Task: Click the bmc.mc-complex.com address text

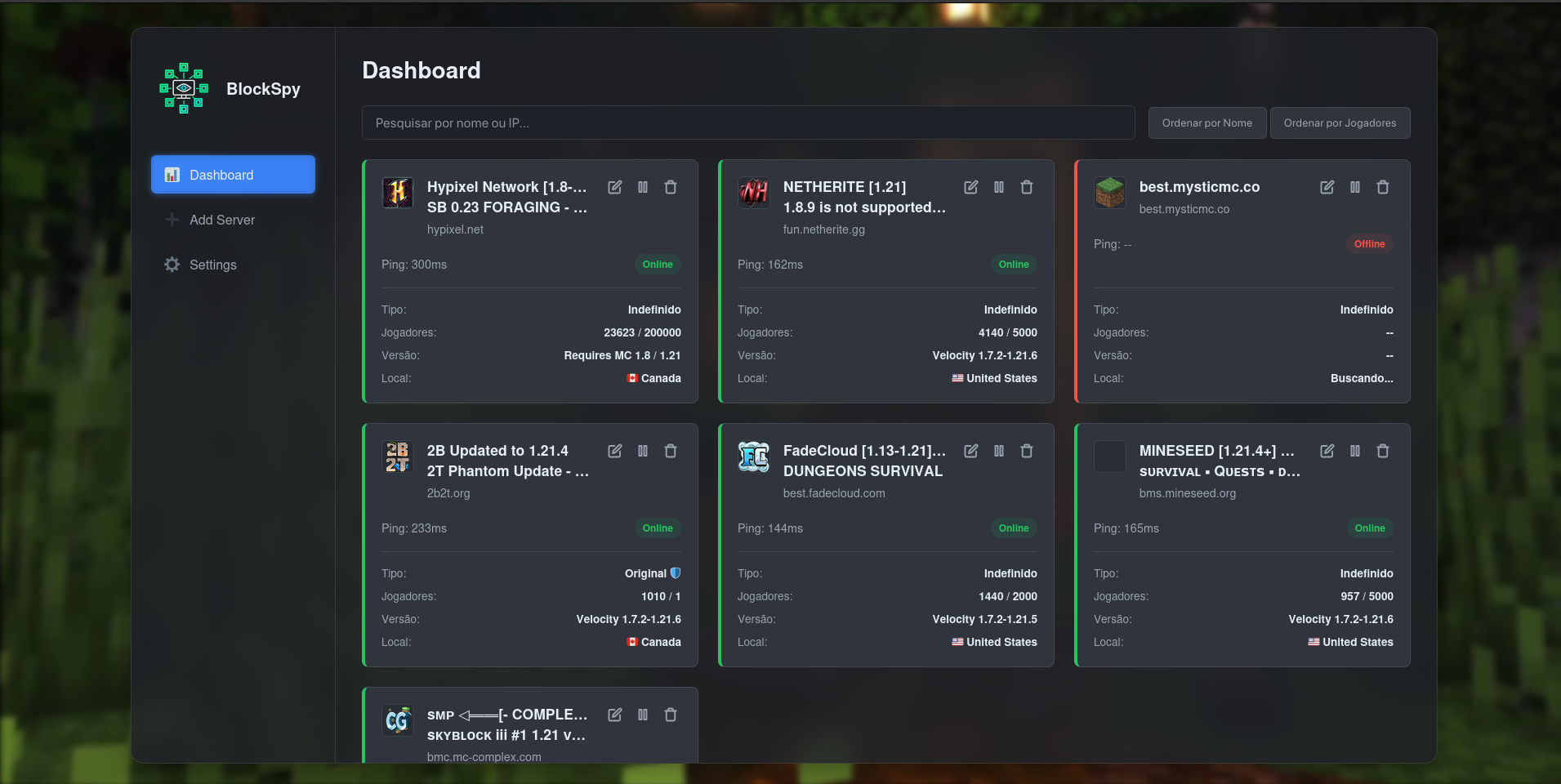Action: [x=484, y=757]
